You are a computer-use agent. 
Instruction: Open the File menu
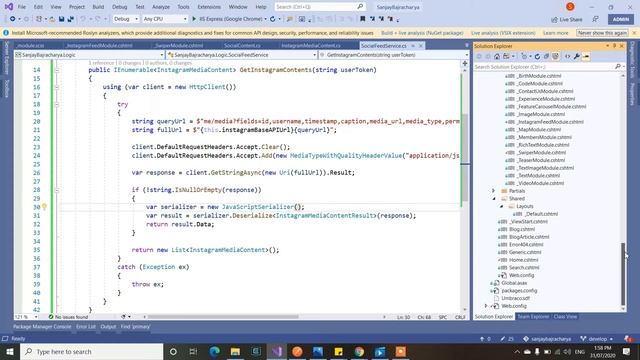coord(22,7)
